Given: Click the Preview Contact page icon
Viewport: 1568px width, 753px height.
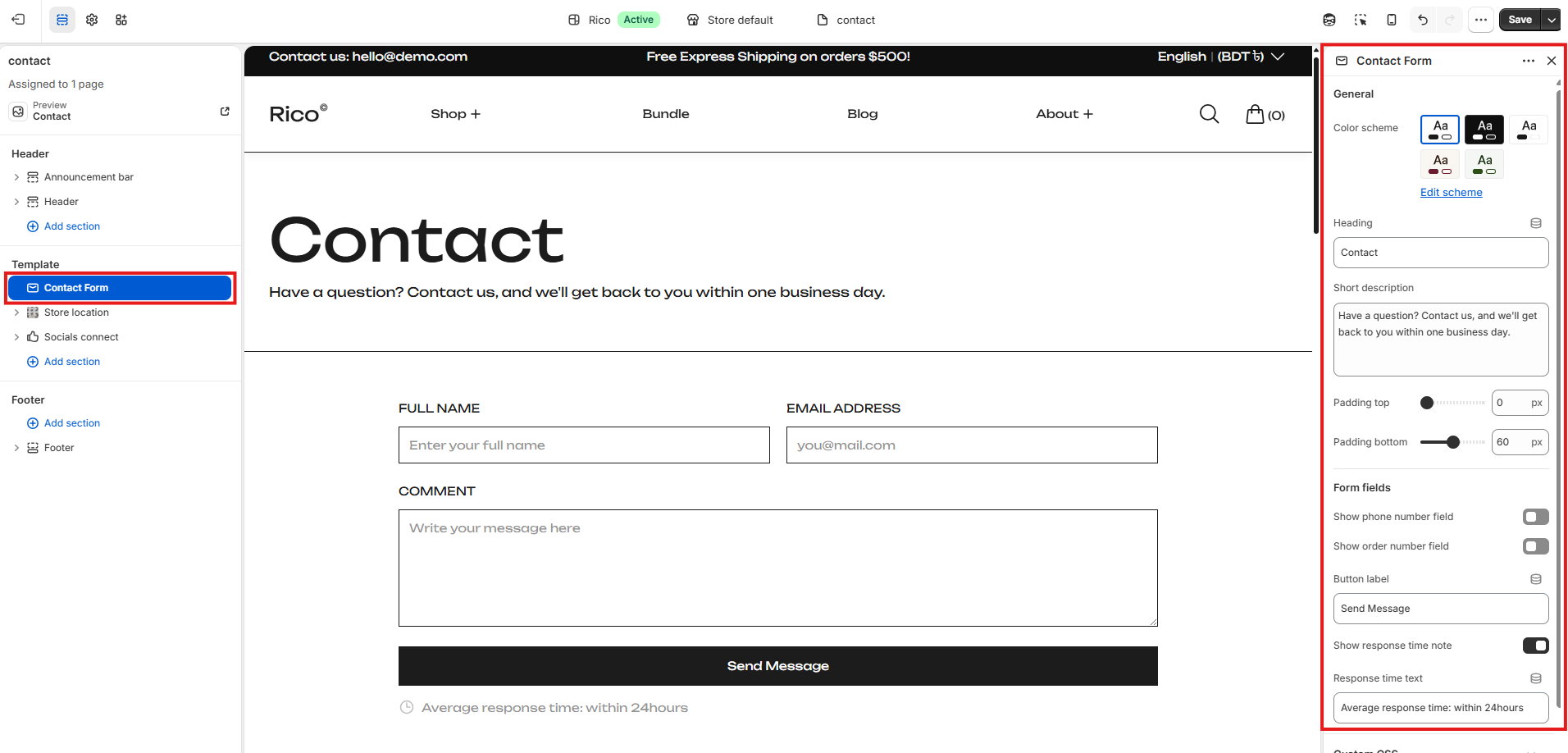Looking at the screenshot, I should click(x=18, y=111).
